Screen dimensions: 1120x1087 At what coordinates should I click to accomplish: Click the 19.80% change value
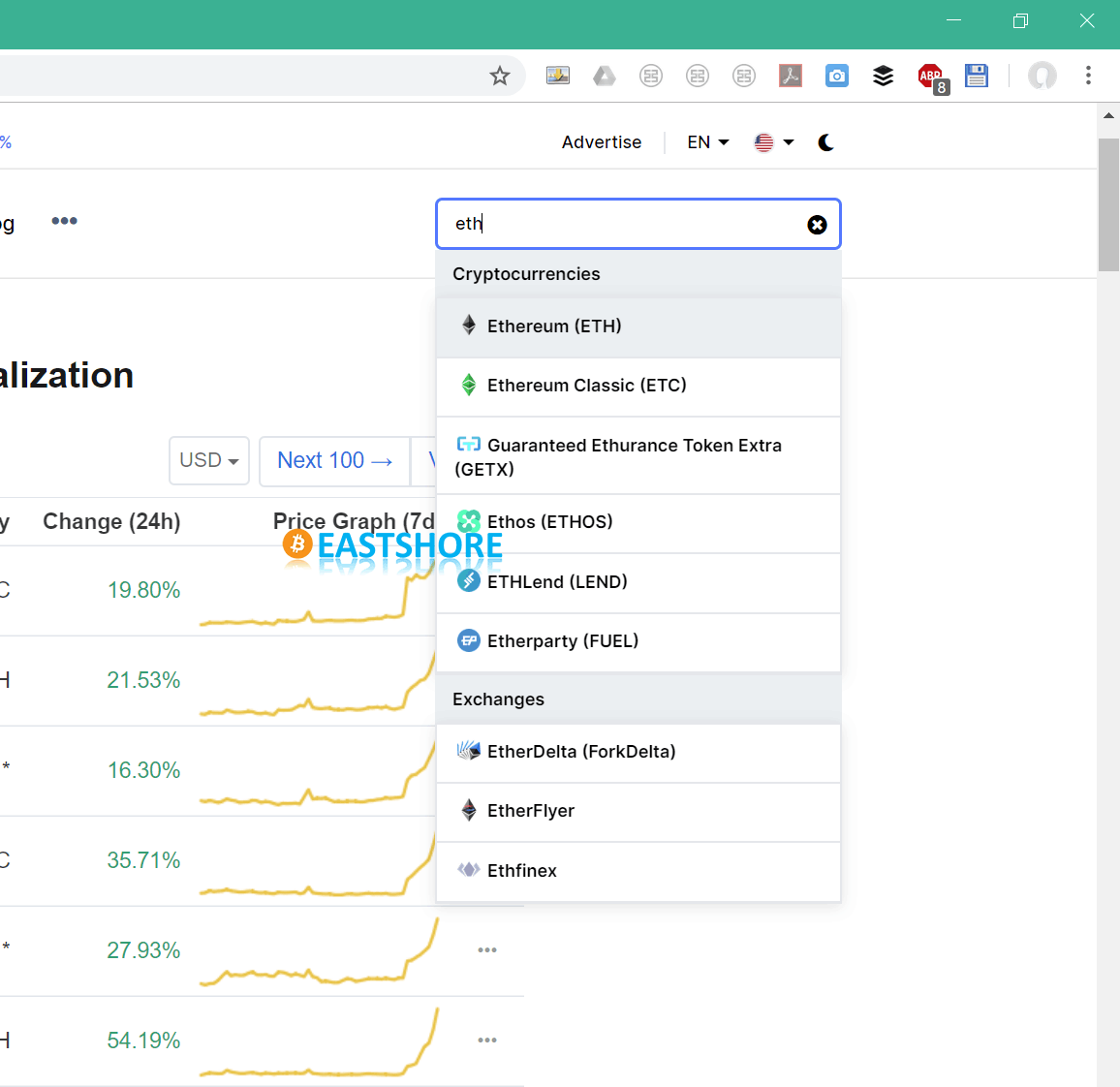[143, 590]
